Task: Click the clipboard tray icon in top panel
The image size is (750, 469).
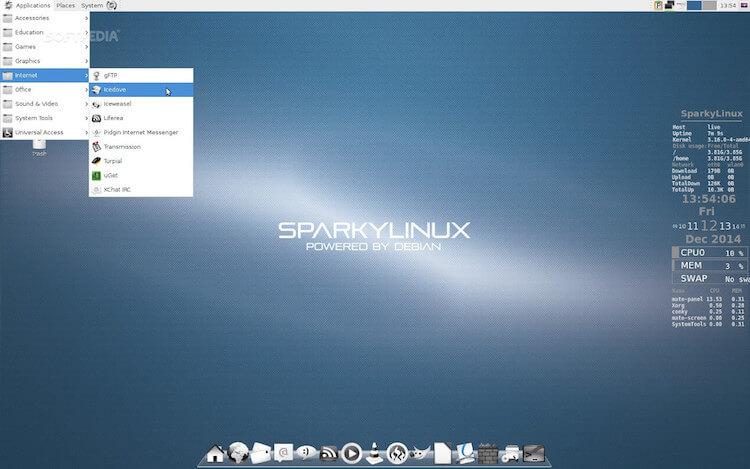Action: tap(658, 5)
